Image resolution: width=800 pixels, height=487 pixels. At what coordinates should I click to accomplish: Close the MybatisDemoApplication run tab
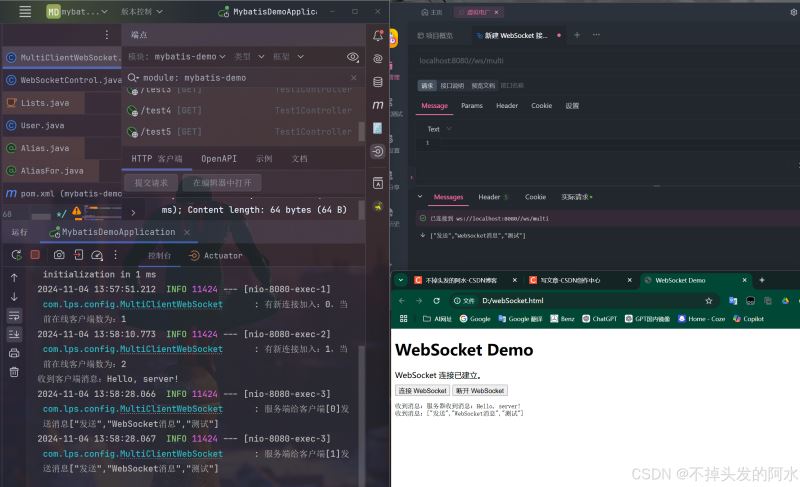pyautogui.click(x=187, y=232)
